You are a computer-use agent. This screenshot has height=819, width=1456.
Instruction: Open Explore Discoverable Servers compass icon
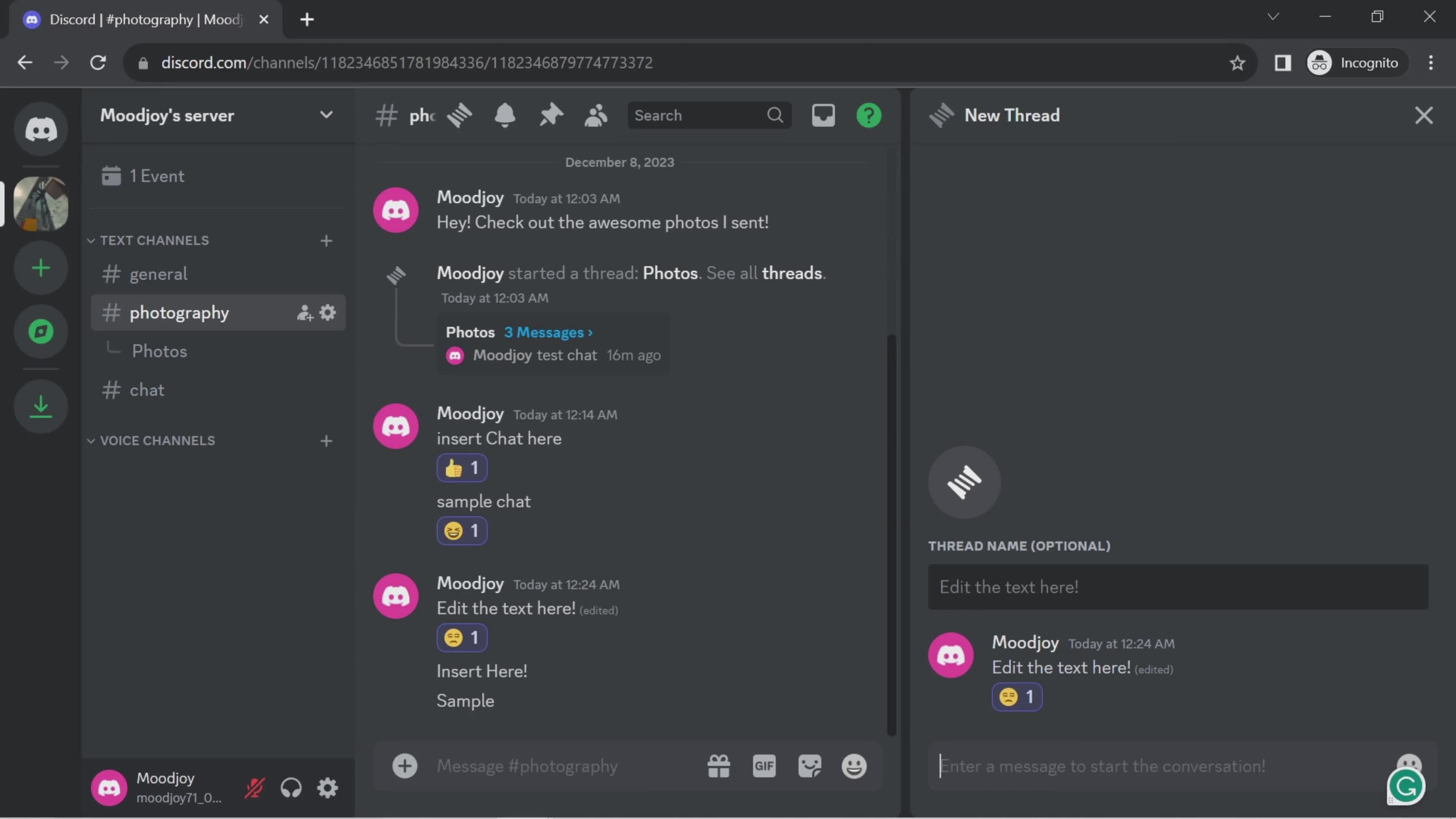coord(41,332)
